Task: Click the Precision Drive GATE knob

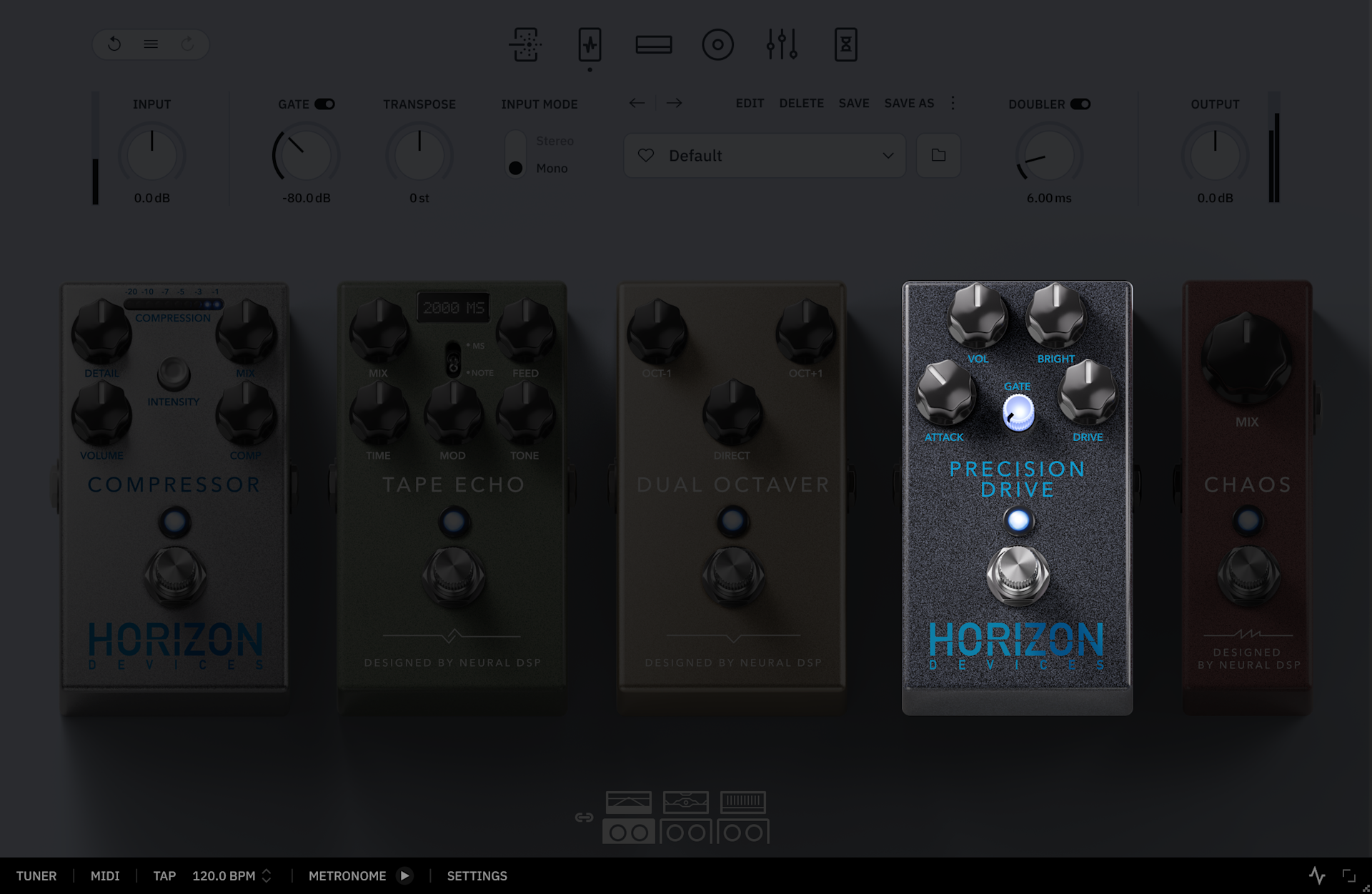Action: (x=1018, y=413)
